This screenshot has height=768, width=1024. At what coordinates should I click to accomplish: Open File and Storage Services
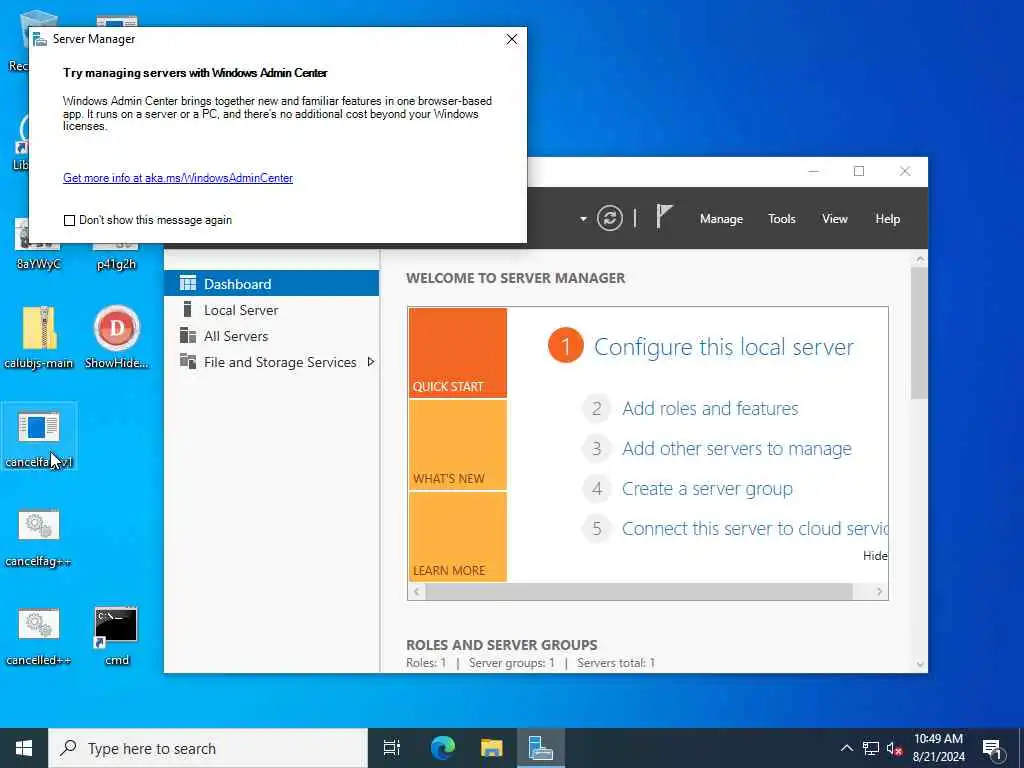point(280,362)
